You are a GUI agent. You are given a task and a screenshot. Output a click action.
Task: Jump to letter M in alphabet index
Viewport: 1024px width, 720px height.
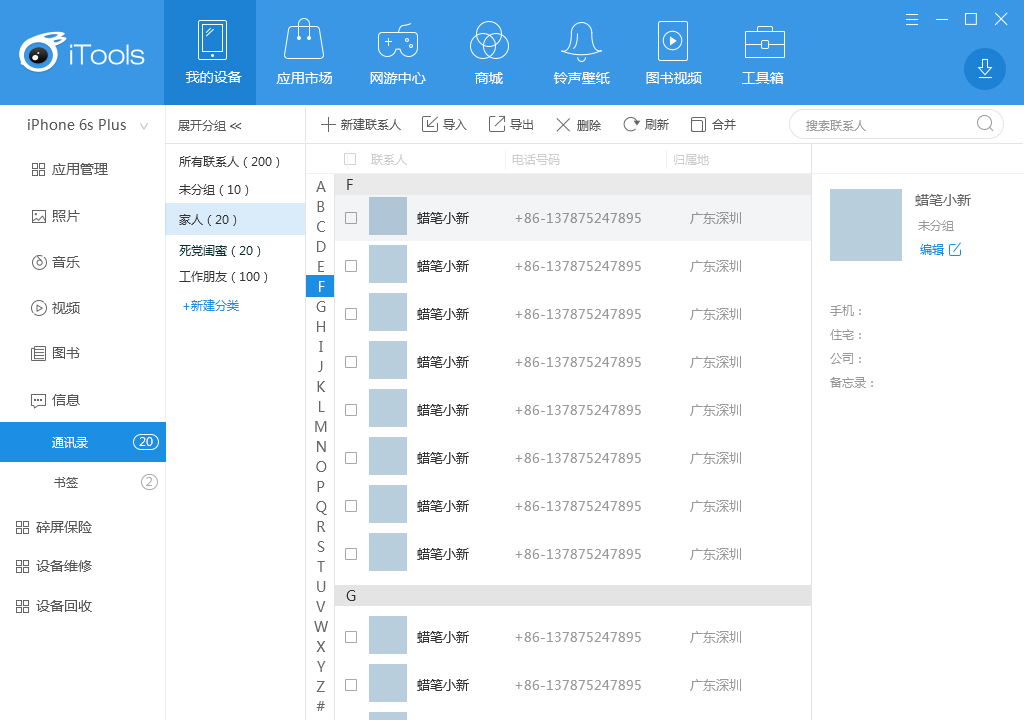321,427
